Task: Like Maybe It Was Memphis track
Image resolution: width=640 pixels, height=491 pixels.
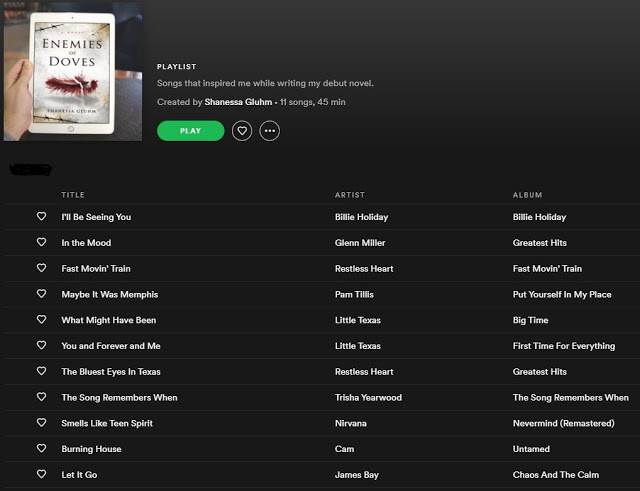Action: [41, 294]
